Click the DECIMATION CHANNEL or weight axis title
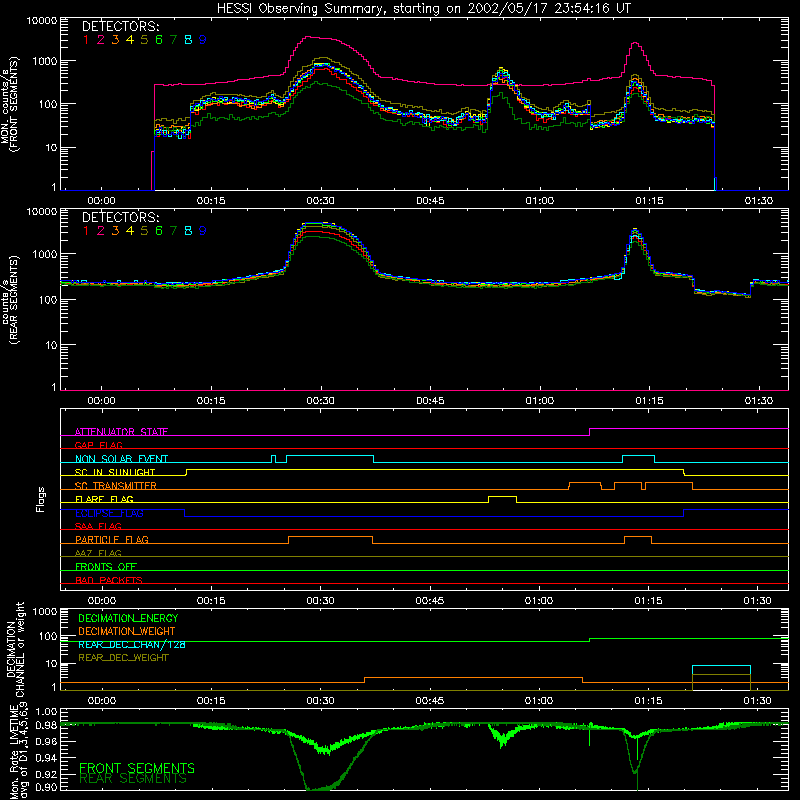The image size is (800, 800). click(15, 649)
